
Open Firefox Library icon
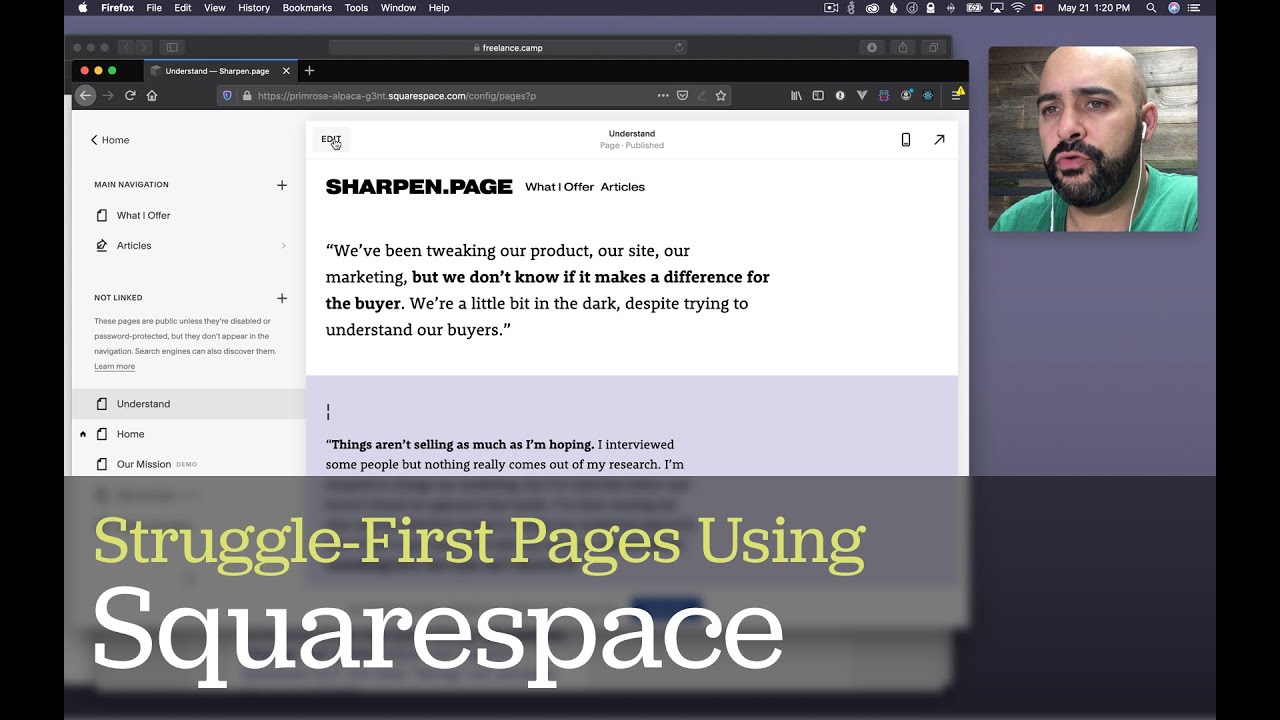pos(797,96)
